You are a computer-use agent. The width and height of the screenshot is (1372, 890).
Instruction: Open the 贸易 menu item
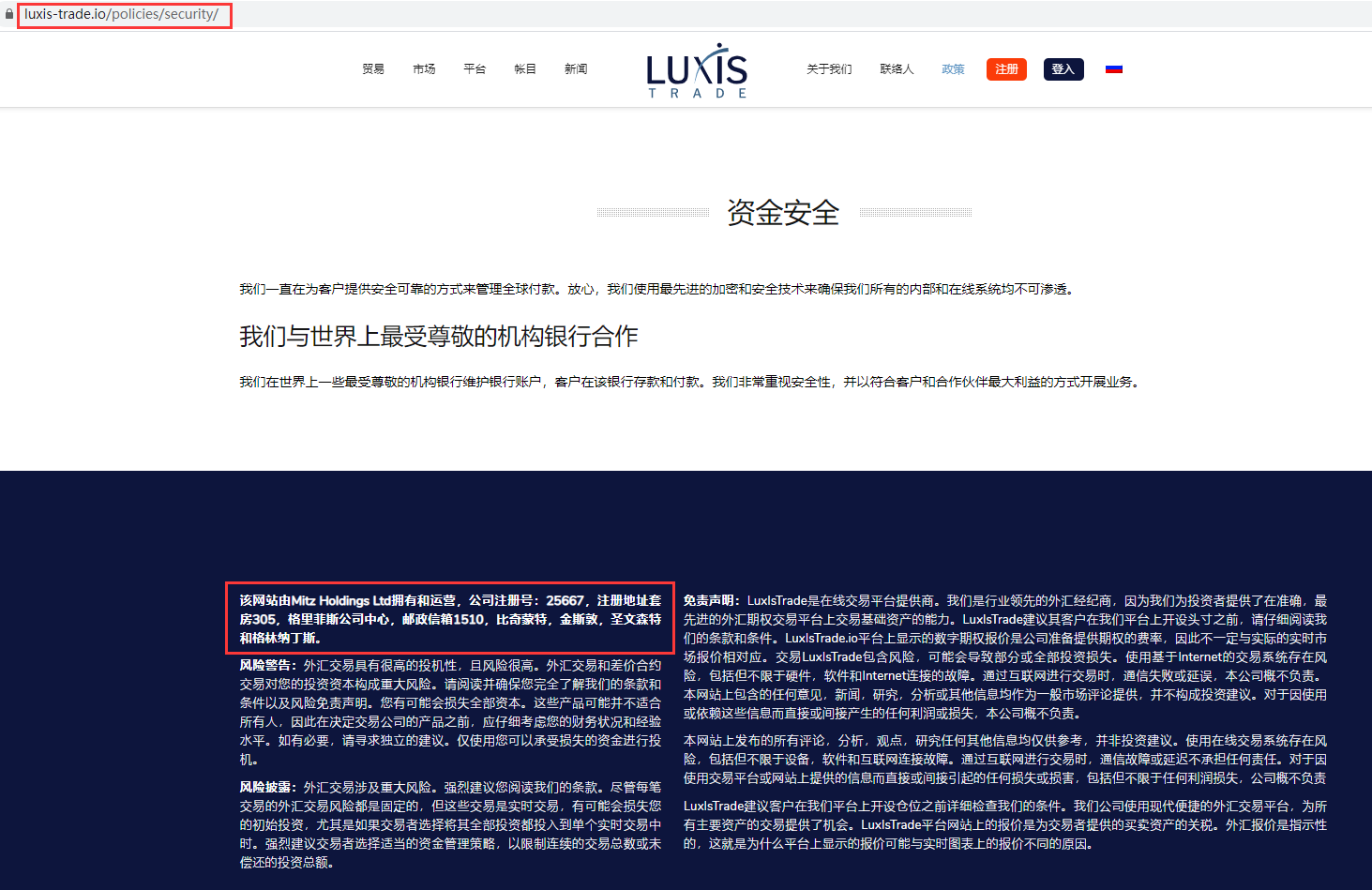[x=373, y=69]
